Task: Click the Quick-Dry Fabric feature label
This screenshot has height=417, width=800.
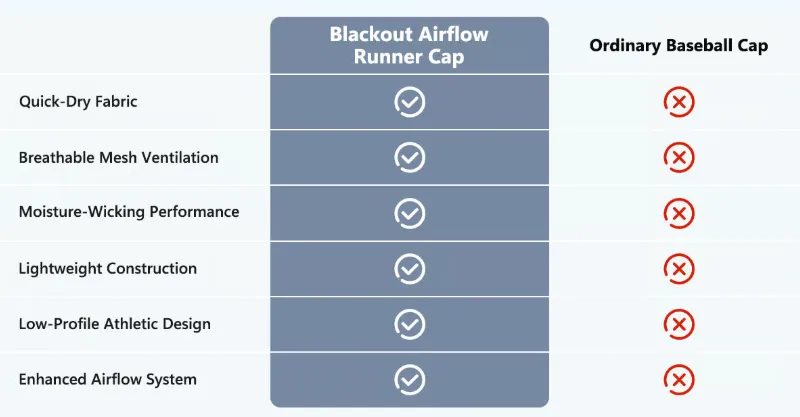Action: click(78, 102)
